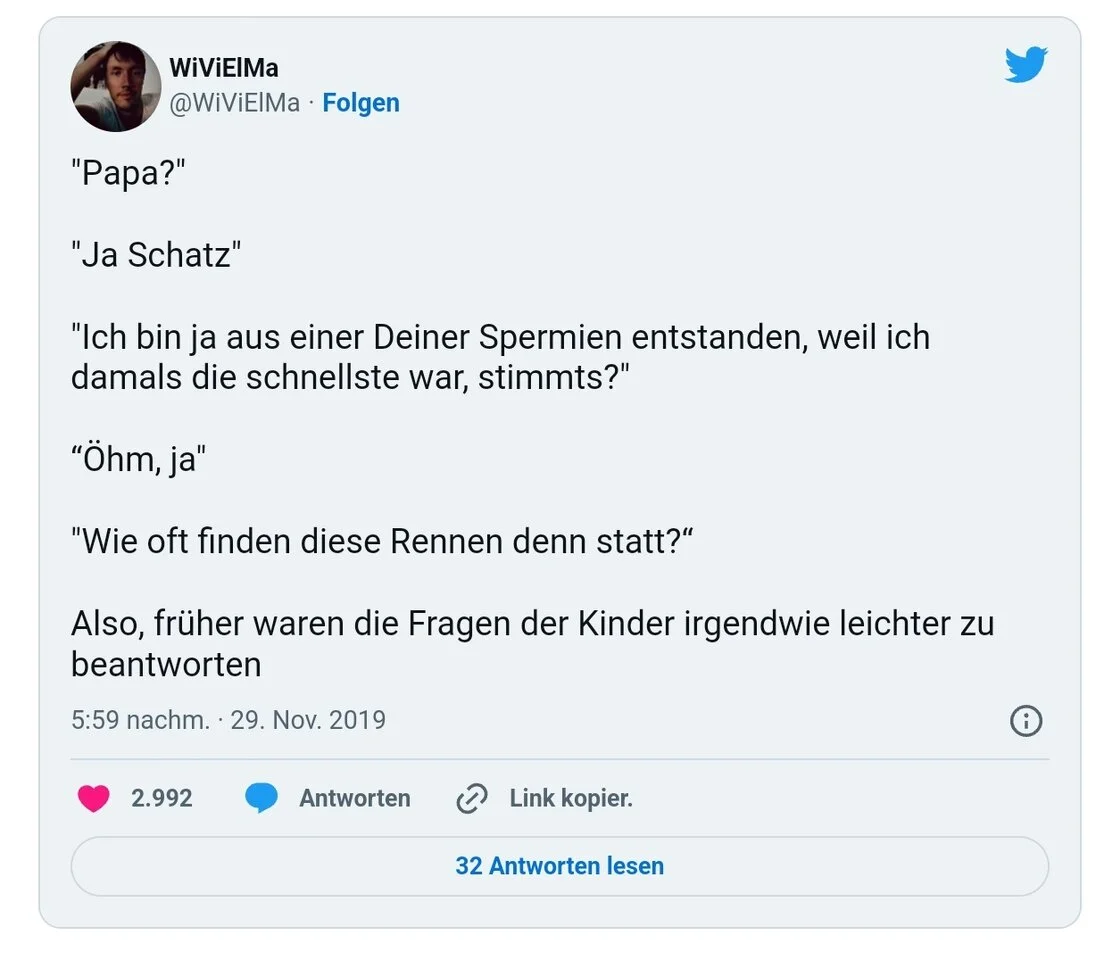Open the tweet info circle icon
The width and height of the screenshot is (1104, 960).
pos(1026,720)
